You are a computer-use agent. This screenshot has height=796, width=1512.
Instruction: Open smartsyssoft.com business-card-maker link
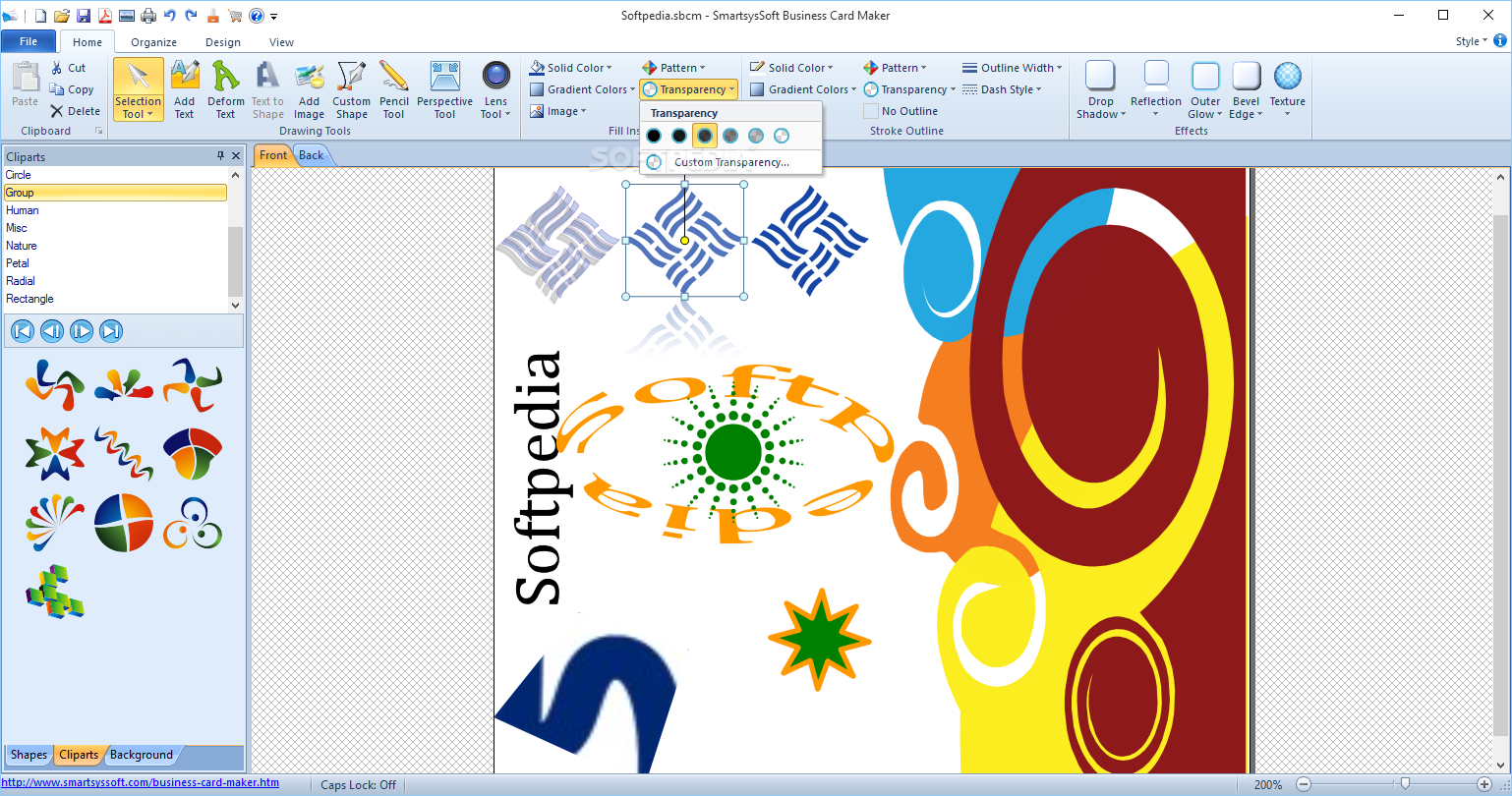tap(141, 783)
